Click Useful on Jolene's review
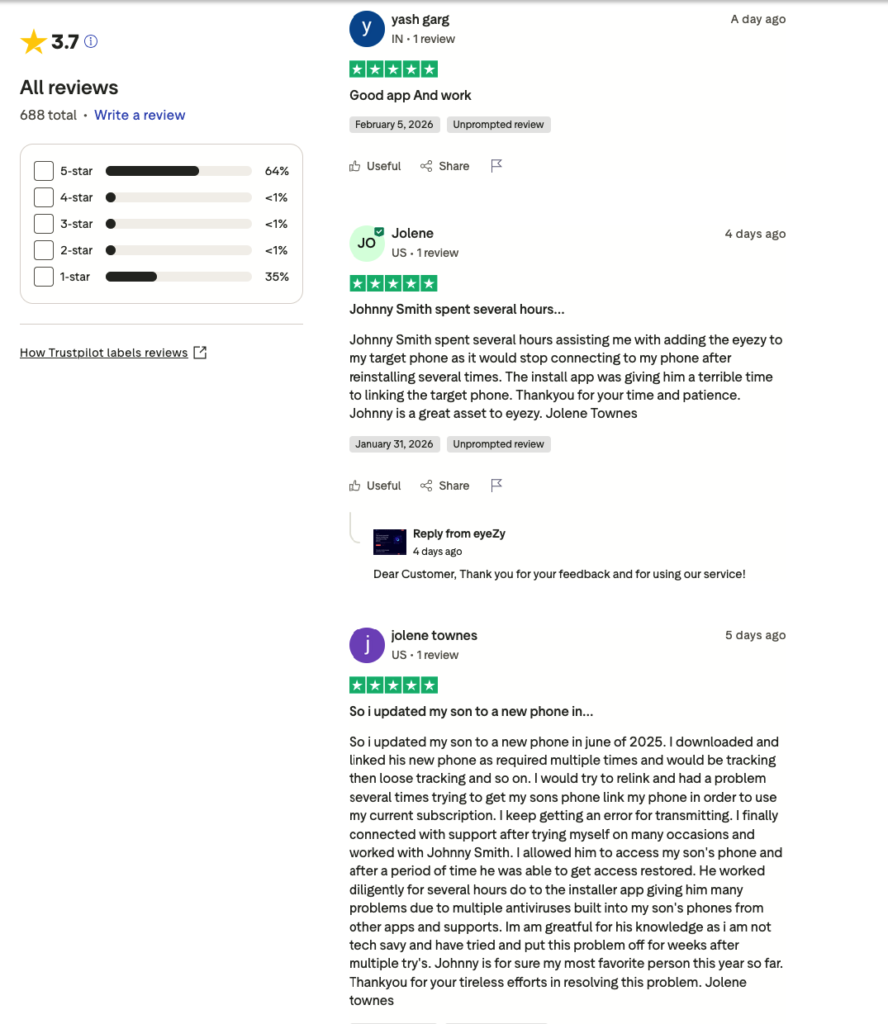The width and height of the screenshot is (888, 1024). (375, 485)
